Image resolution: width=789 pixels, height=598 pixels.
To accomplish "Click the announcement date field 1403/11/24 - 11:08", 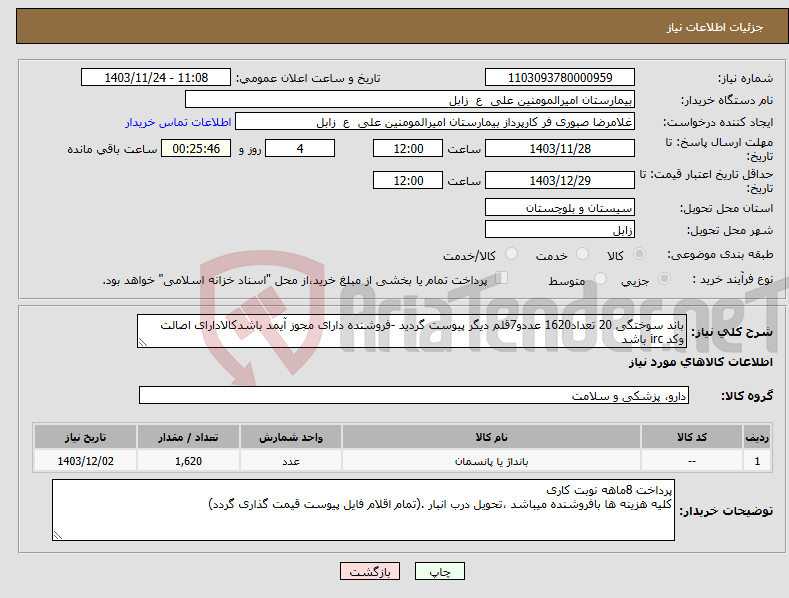I will [x=156, y=78].
